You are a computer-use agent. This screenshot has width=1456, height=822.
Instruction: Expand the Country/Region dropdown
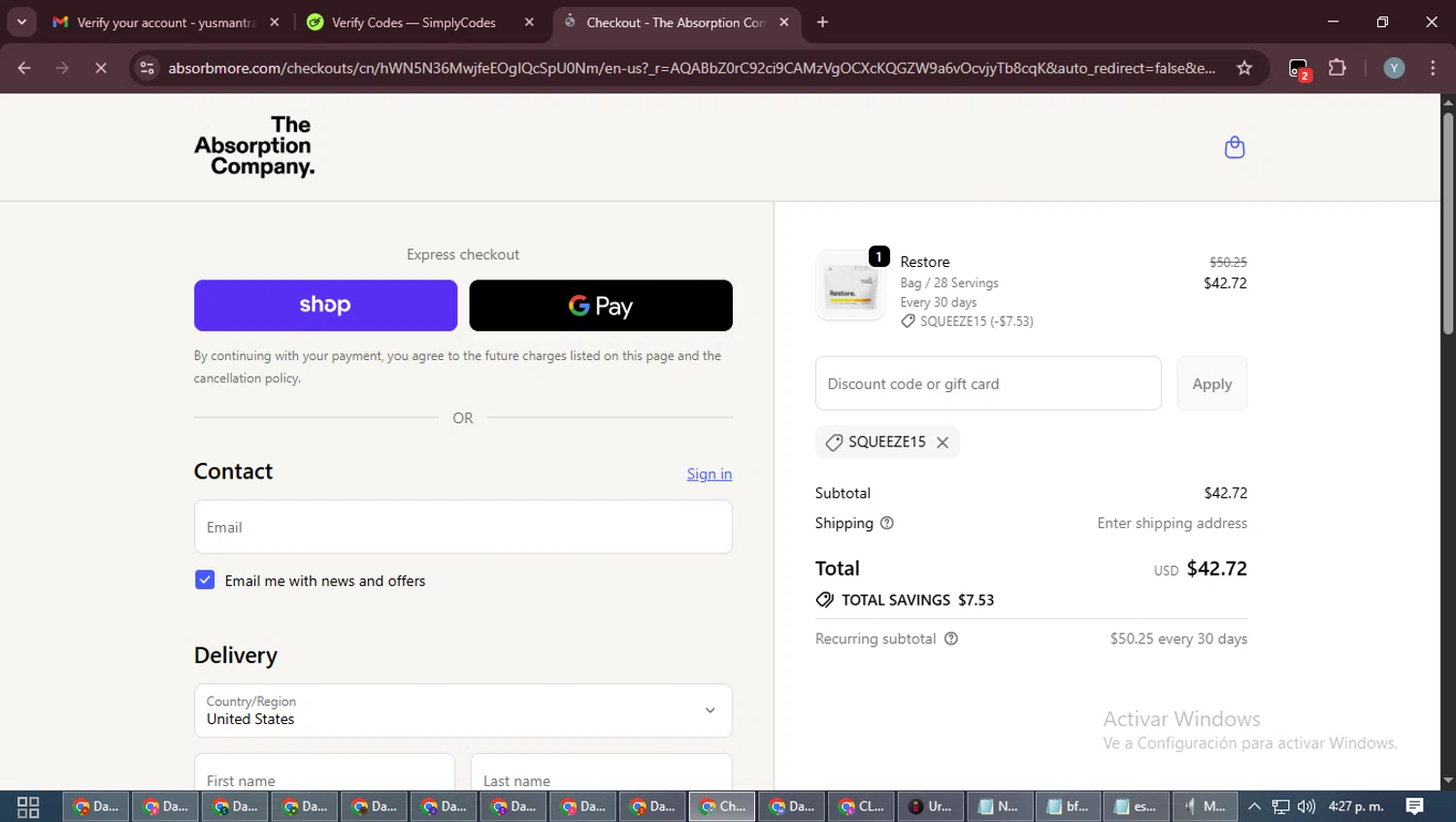(x=463, y=710)
